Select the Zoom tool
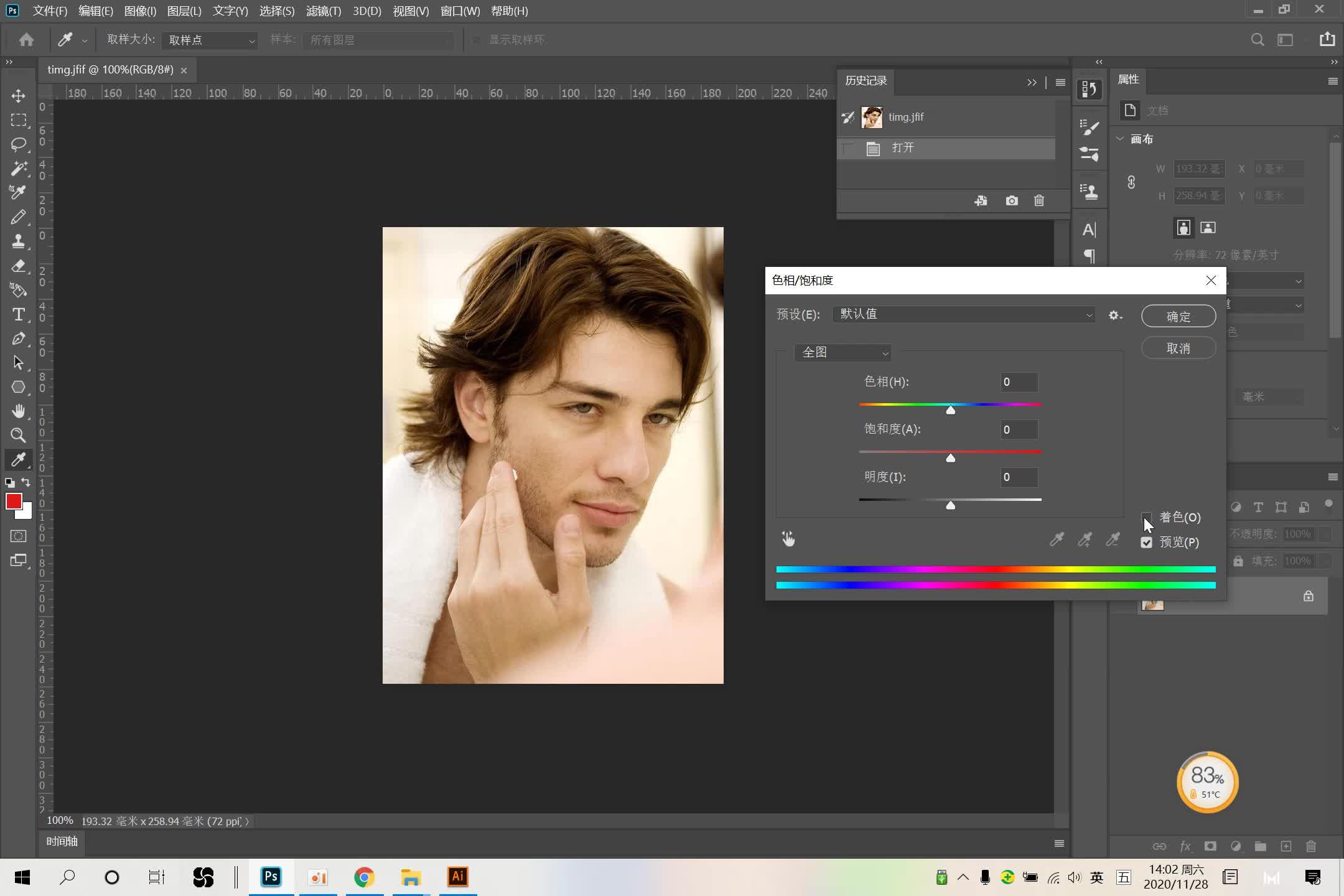Viewport: 1344px width, 896px height. tap(18, 435)
